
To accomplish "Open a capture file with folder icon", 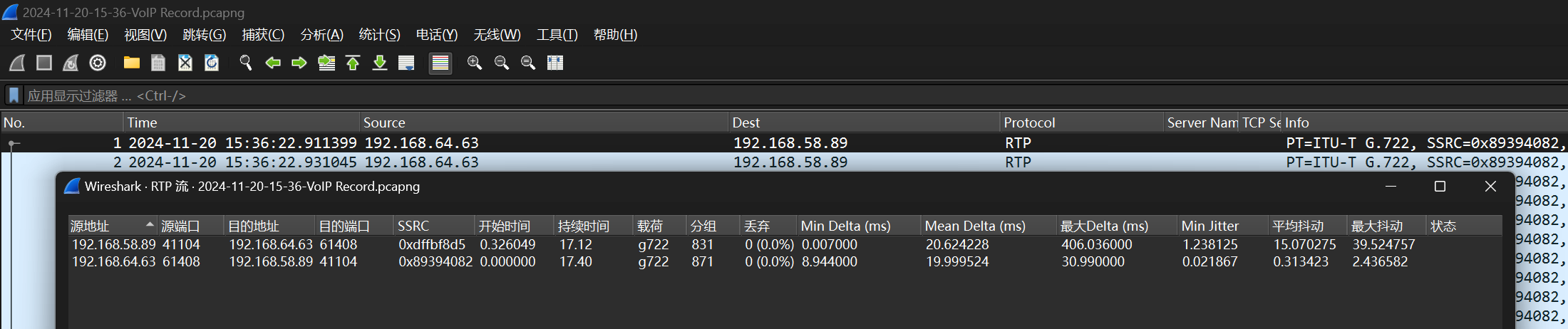I will click(131, 63).
